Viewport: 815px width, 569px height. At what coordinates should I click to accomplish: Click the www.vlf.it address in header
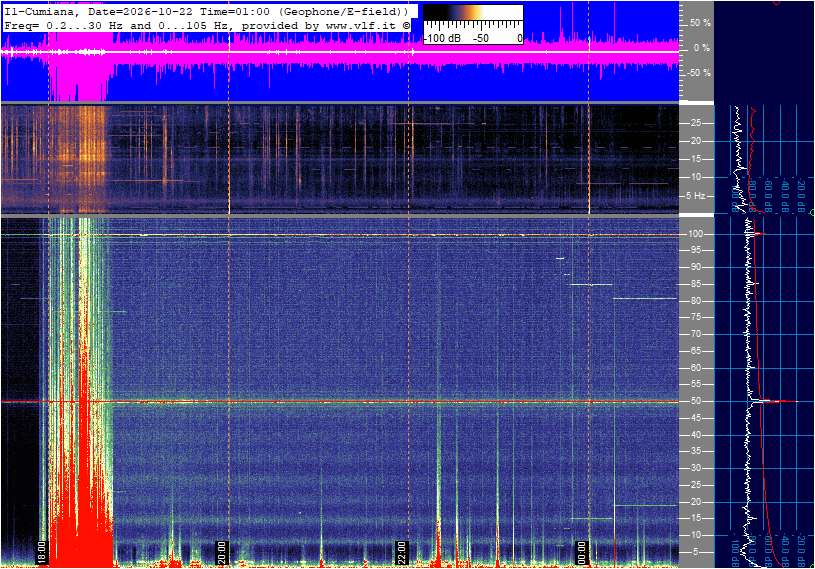point(361,25)
